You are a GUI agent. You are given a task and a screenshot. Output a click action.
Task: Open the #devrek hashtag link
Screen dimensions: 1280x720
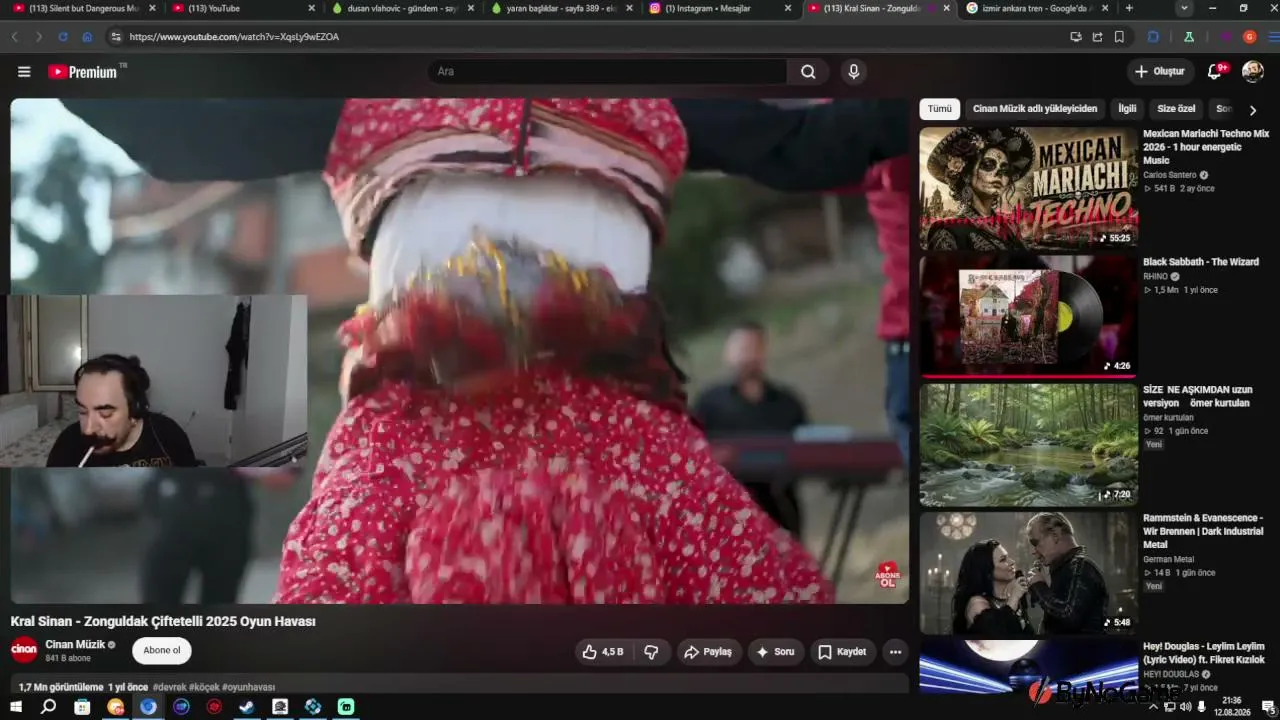(x=170, y=688)
